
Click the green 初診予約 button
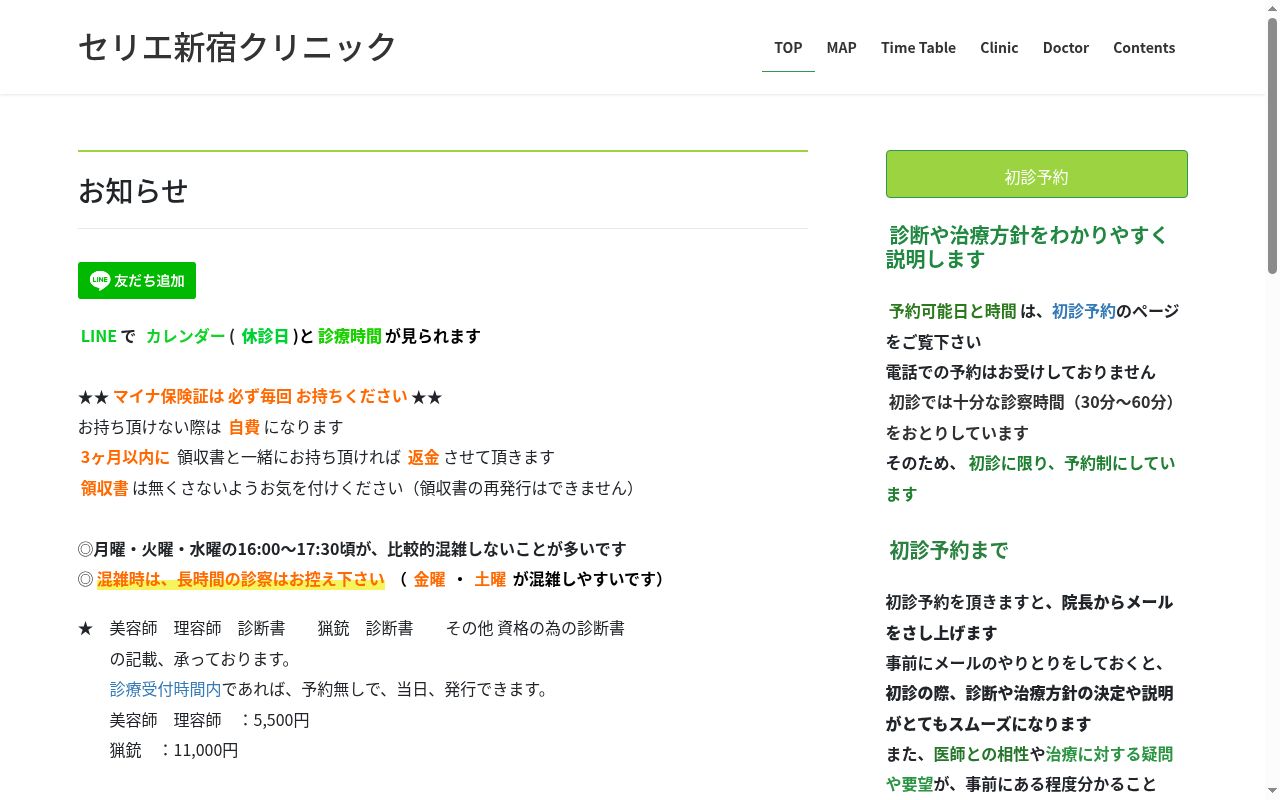tap(1037, 174)
